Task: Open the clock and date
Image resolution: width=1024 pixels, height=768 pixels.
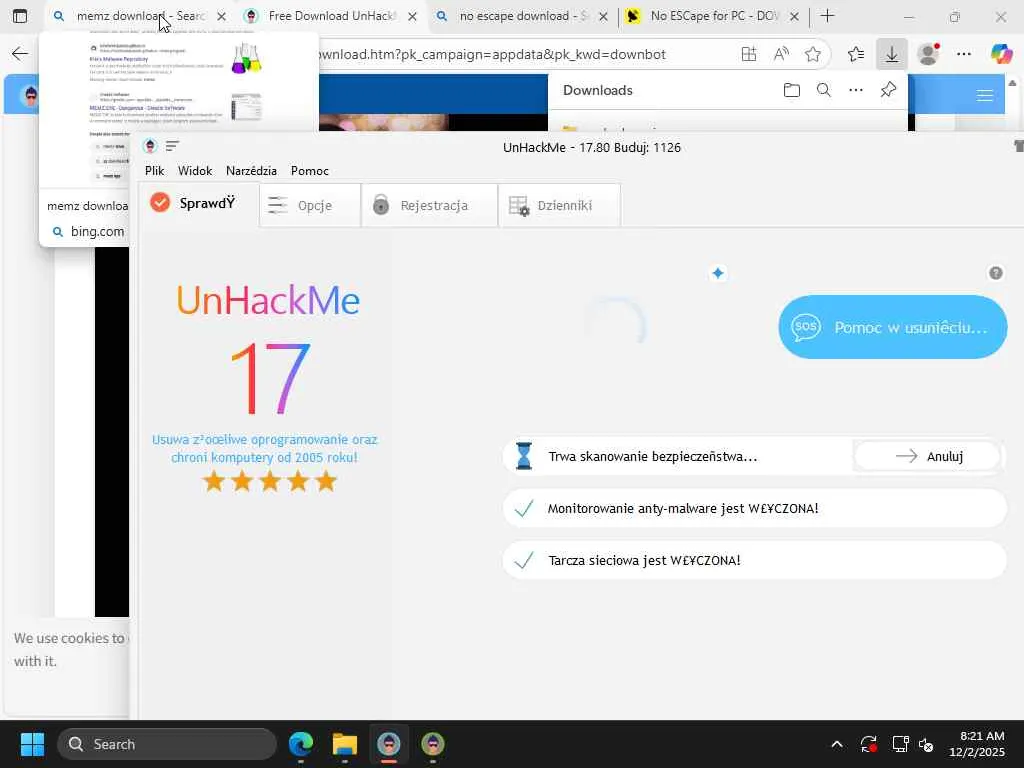Action: pyautogui.click(x=977, y=744)
